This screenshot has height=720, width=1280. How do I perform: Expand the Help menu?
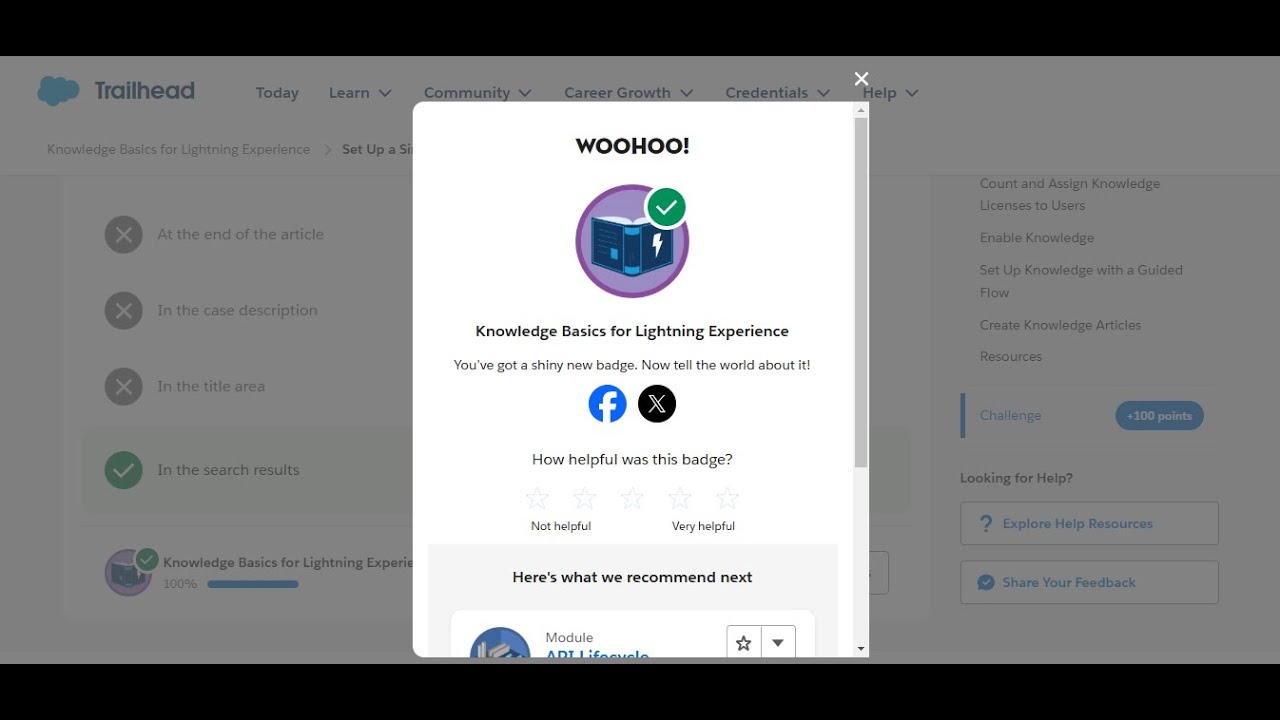pos(891,93)
